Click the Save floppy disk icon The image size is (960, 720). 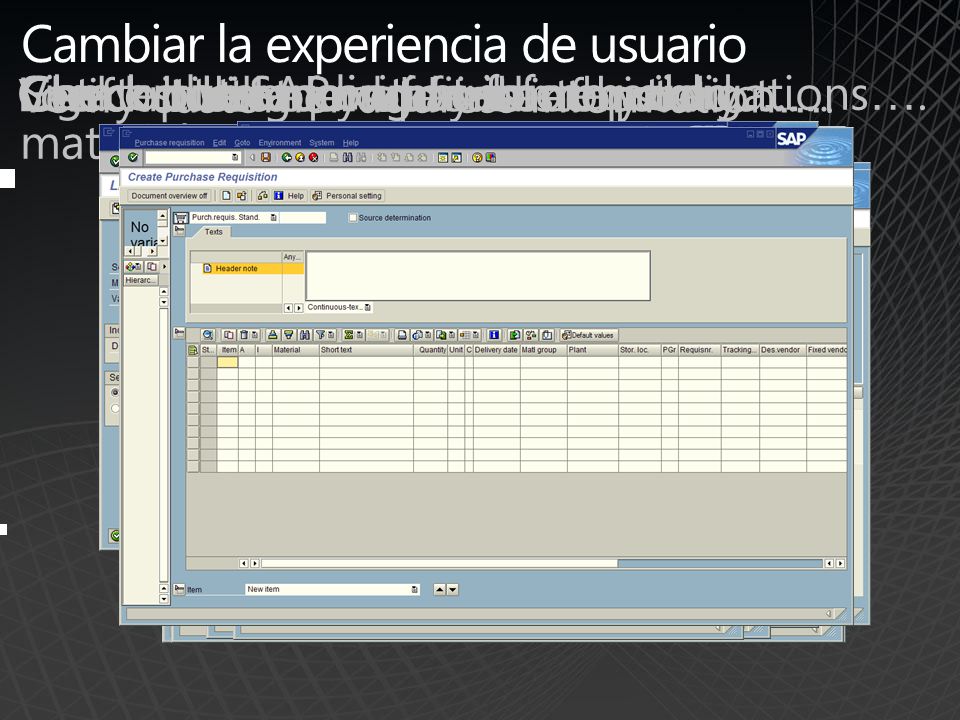pos(266,157)
